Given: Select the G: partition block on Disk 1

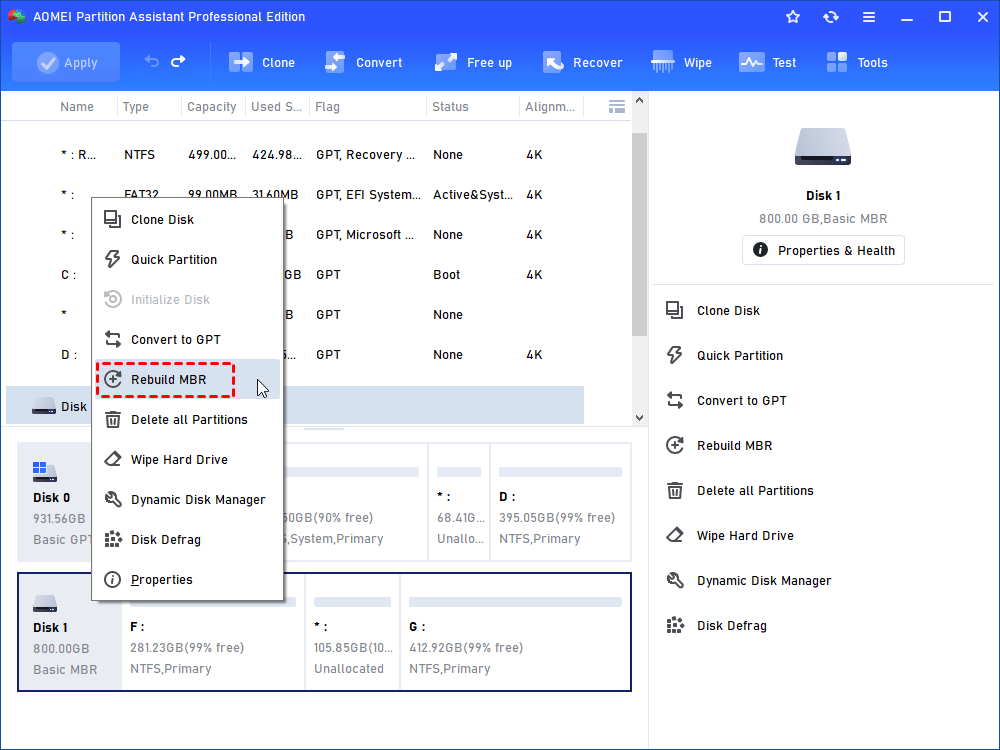Looking at the screenshot, I should pos(515,631).
